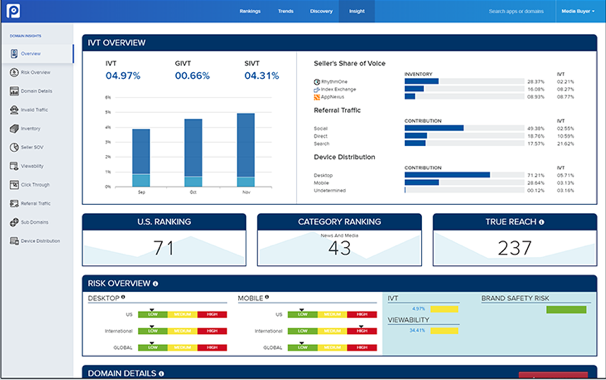
Task: Open the Seller SOV pie icon
Action: click(14, 147)
